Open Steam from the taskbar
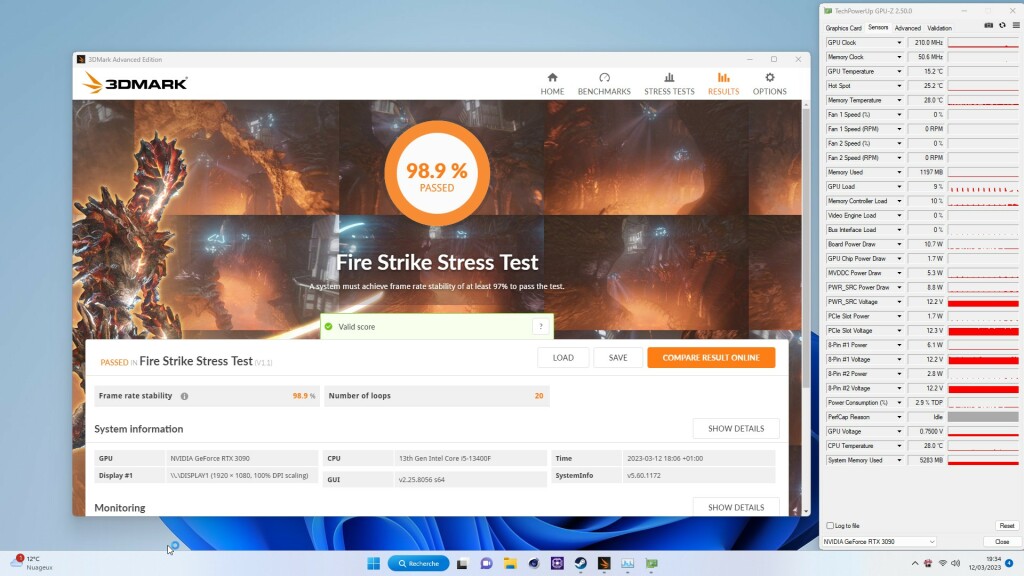Viewport: 1024px width, 576px height. [581, 563]
